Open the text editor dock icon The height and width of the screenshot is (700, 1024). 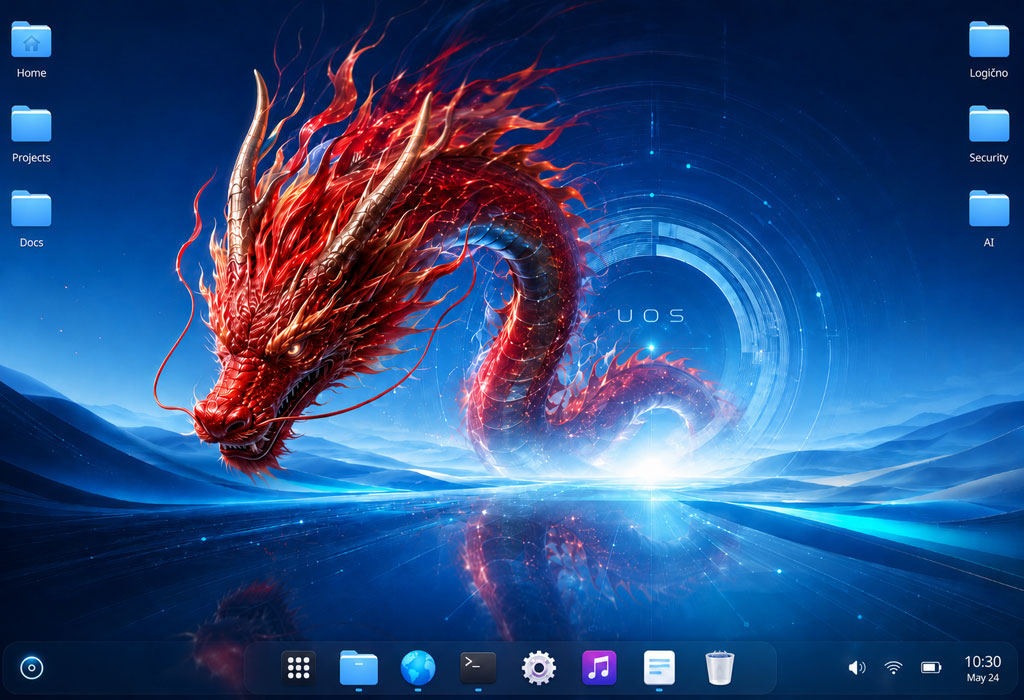(x=659, y=667)
